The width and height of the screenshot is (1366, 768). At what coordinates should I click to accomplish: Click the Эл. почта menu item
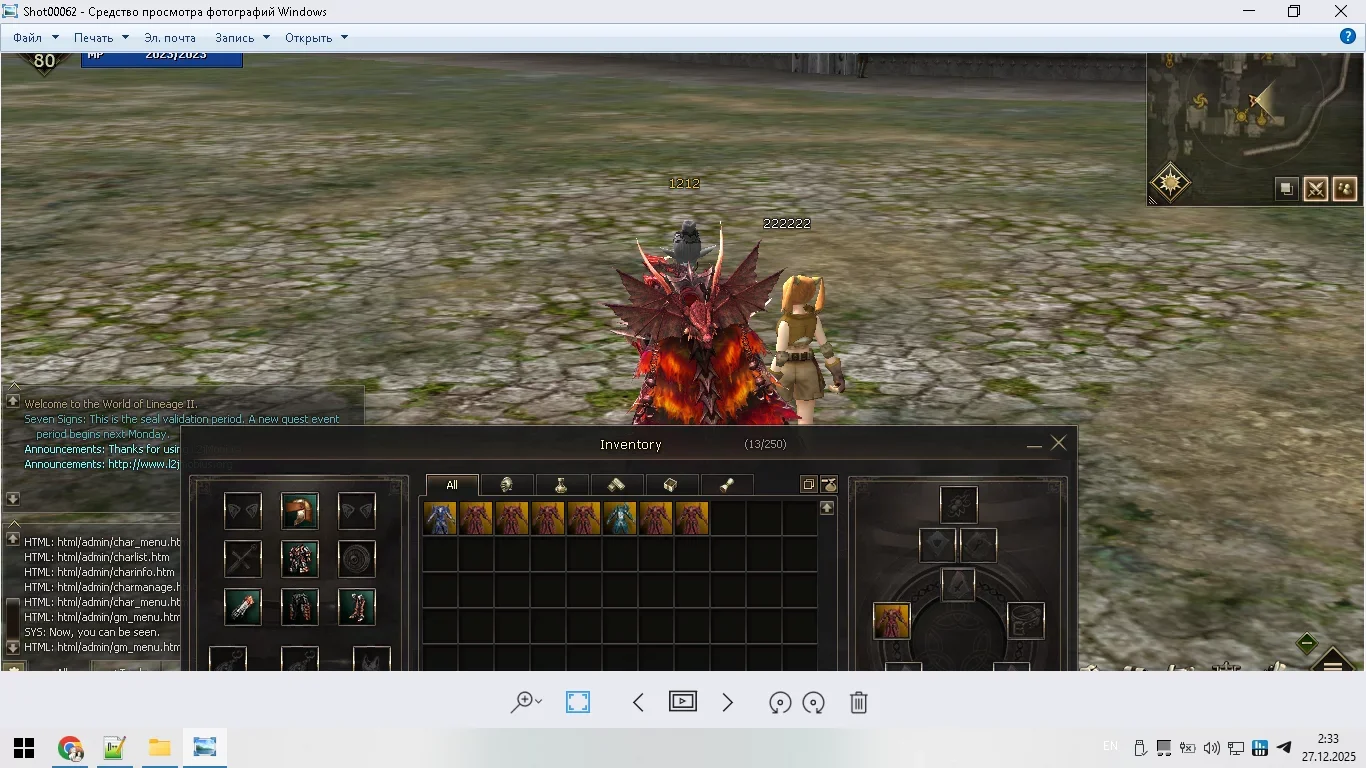coord(170,38)
